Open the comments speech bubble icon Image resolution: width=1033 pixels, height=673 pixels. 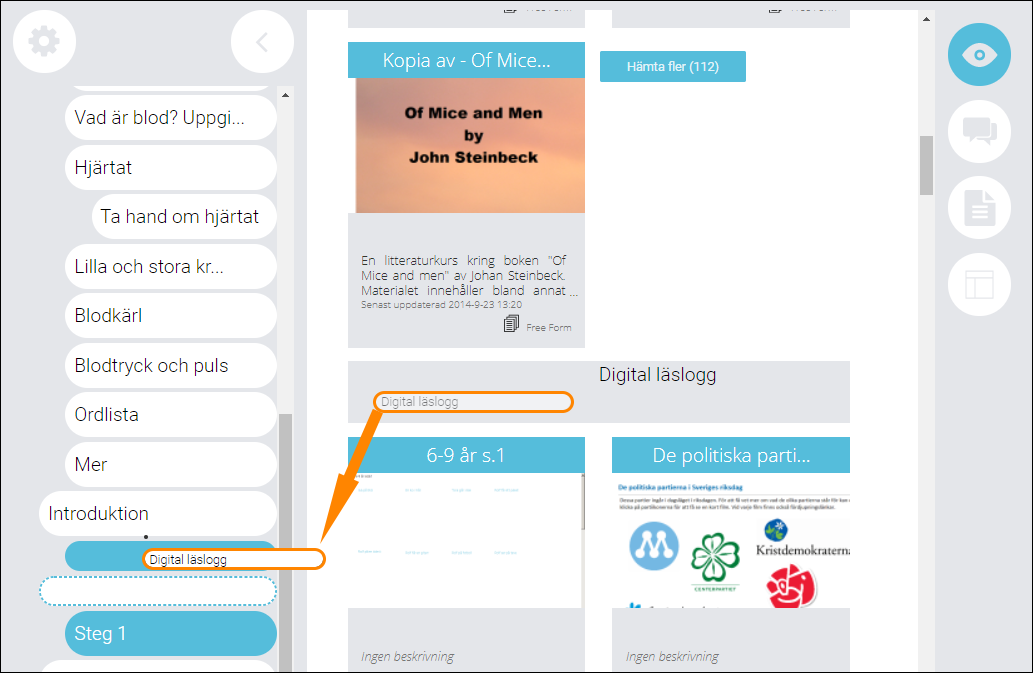coord(979,131)
